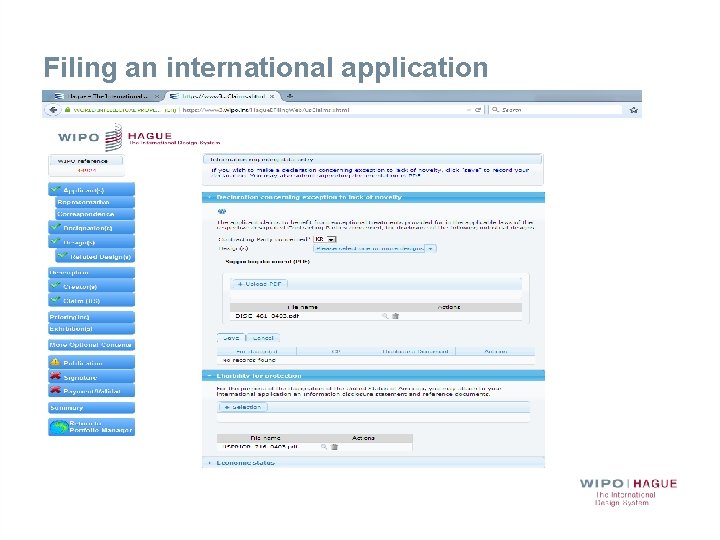720x540 pixels.
Task: Click the Cancel button
Action: coord(263,338)
